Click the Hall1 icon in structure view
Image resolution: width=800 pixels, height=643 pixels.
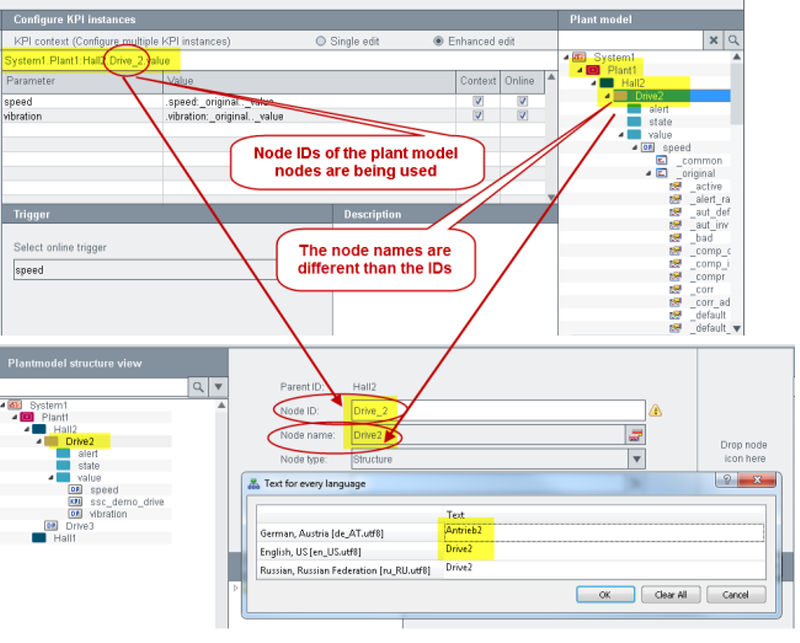39,538
